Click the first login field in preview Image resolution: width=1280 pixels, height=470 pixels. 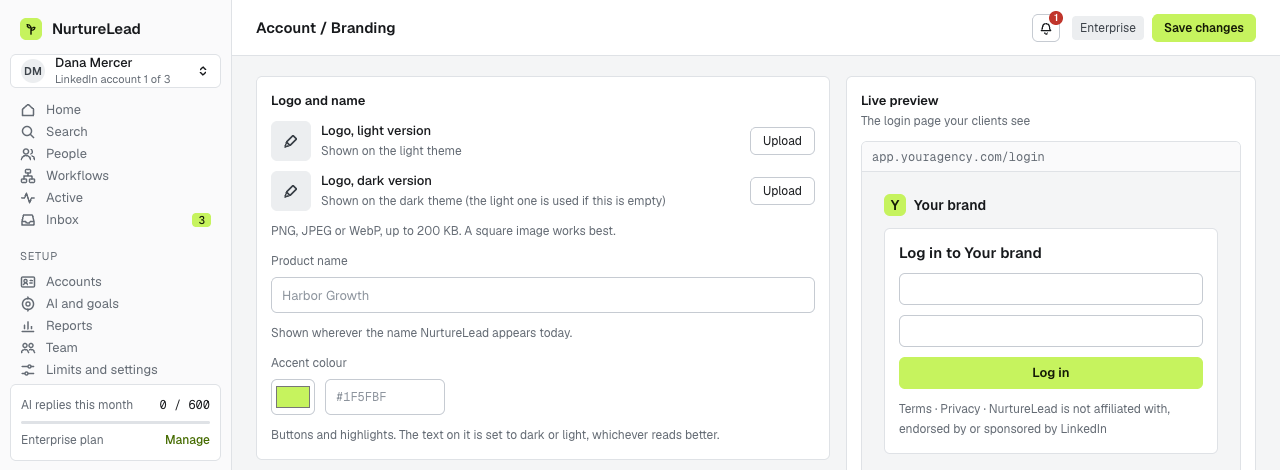[x=1051, y=289]
